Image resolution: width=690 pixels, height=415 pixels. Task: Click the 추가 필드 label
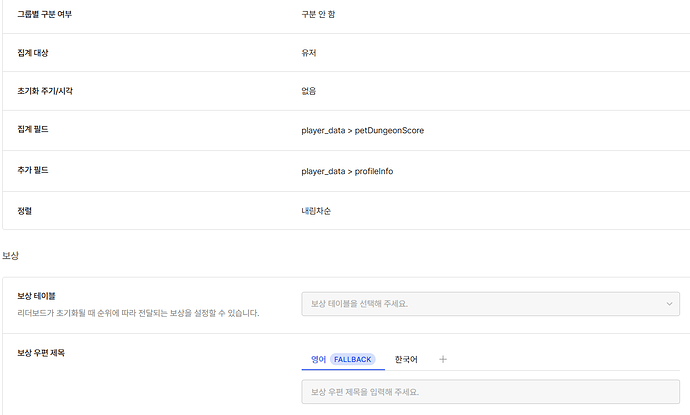tap(33, 170)
